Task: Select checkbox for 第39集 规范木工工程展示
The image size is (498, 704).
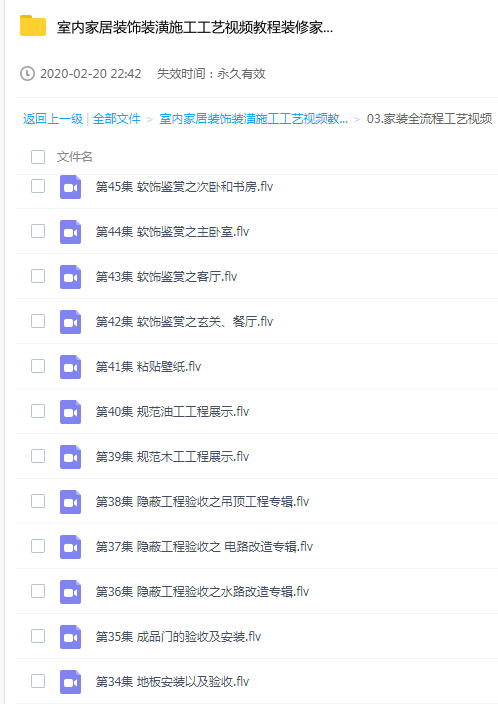Action: [x=38, y=456]
